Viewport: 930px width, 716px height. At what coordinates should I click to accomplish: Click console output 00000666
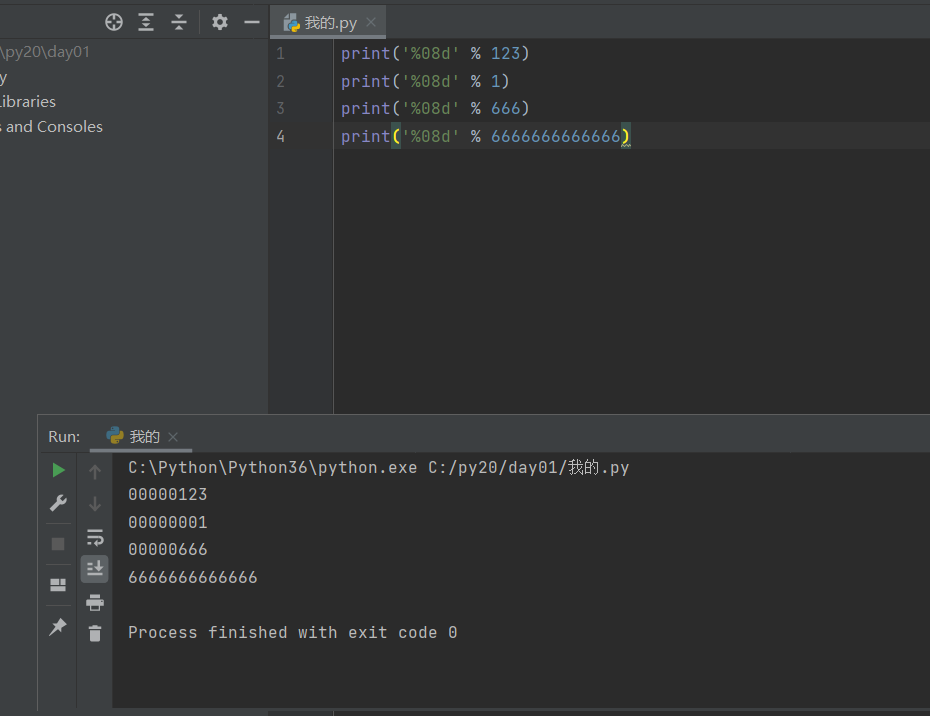(x=168, y=550)
